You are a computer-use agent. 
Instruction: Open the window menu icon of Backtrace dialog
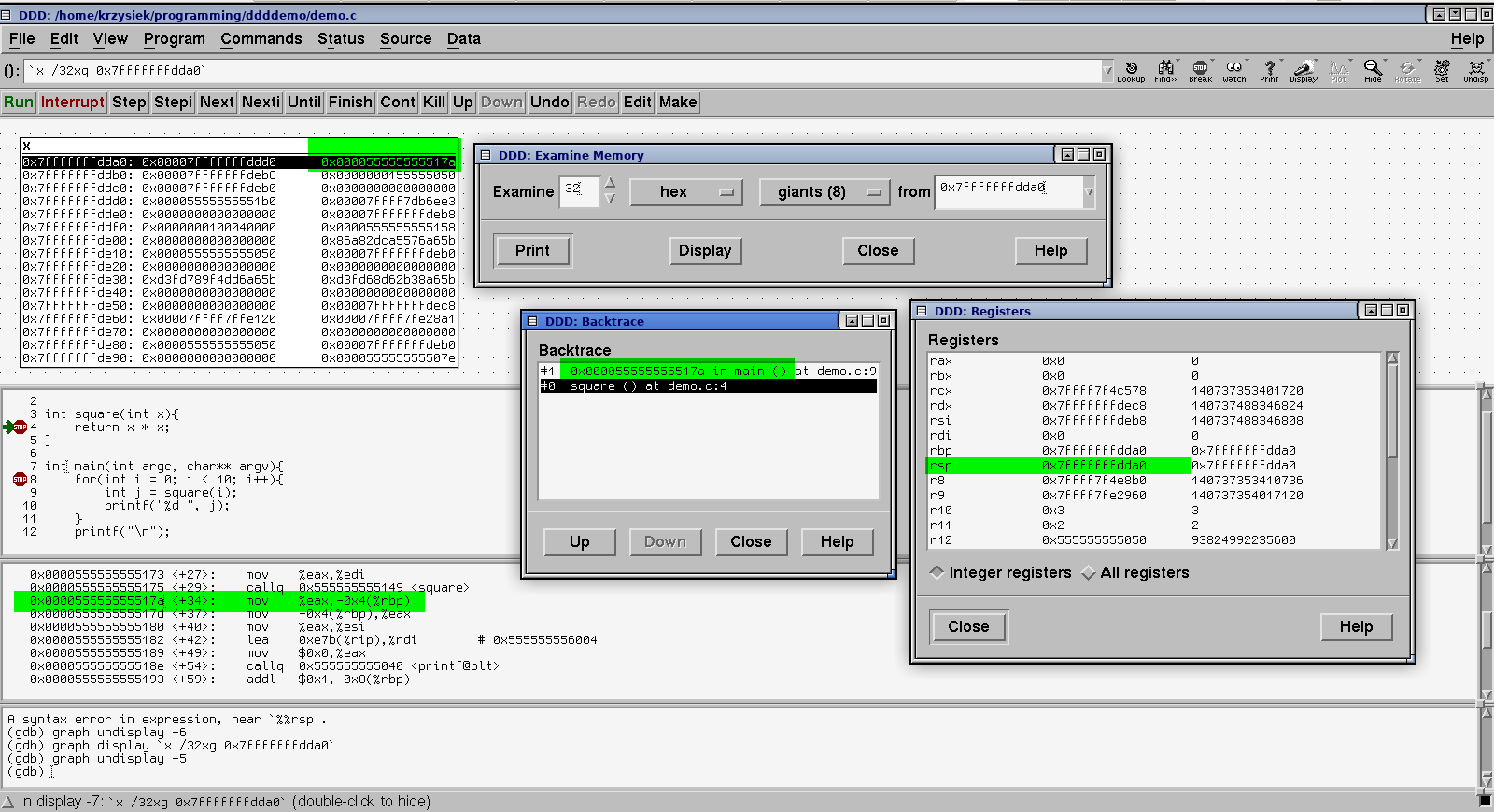(x=532, y=321)
